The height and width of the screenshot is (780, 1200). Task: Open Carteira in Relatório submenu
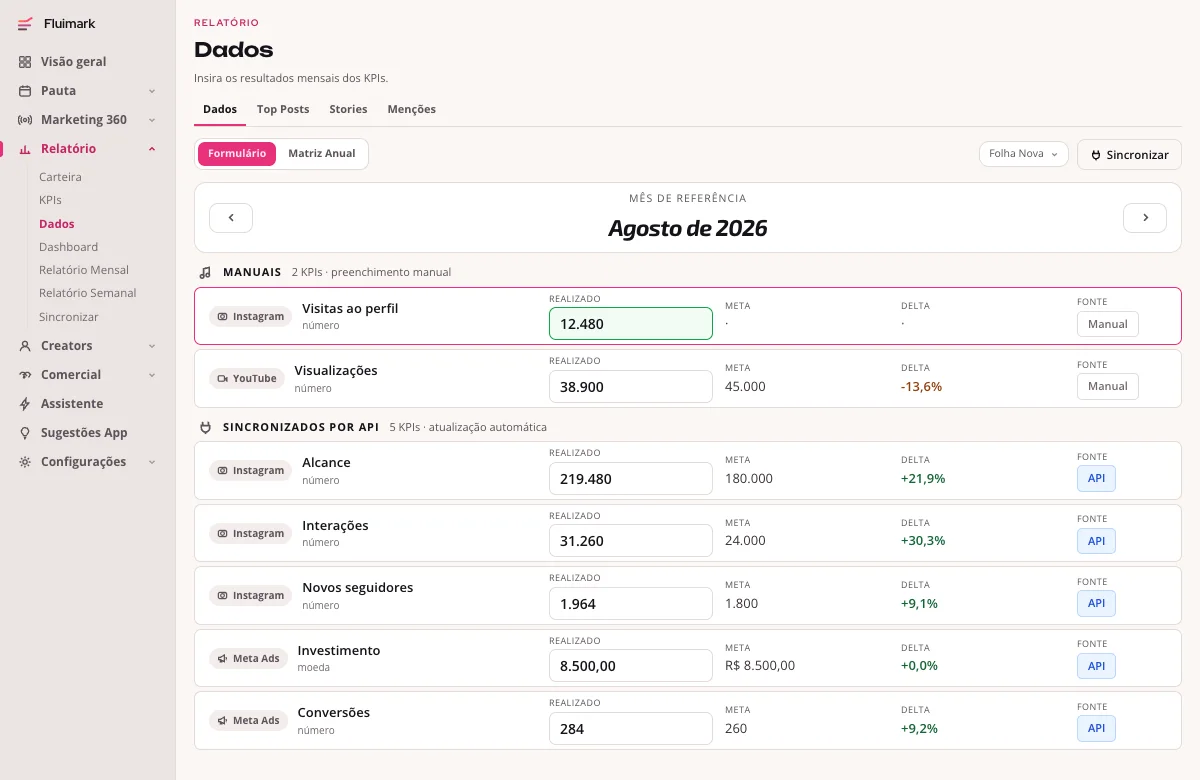[x=60, y=177]
